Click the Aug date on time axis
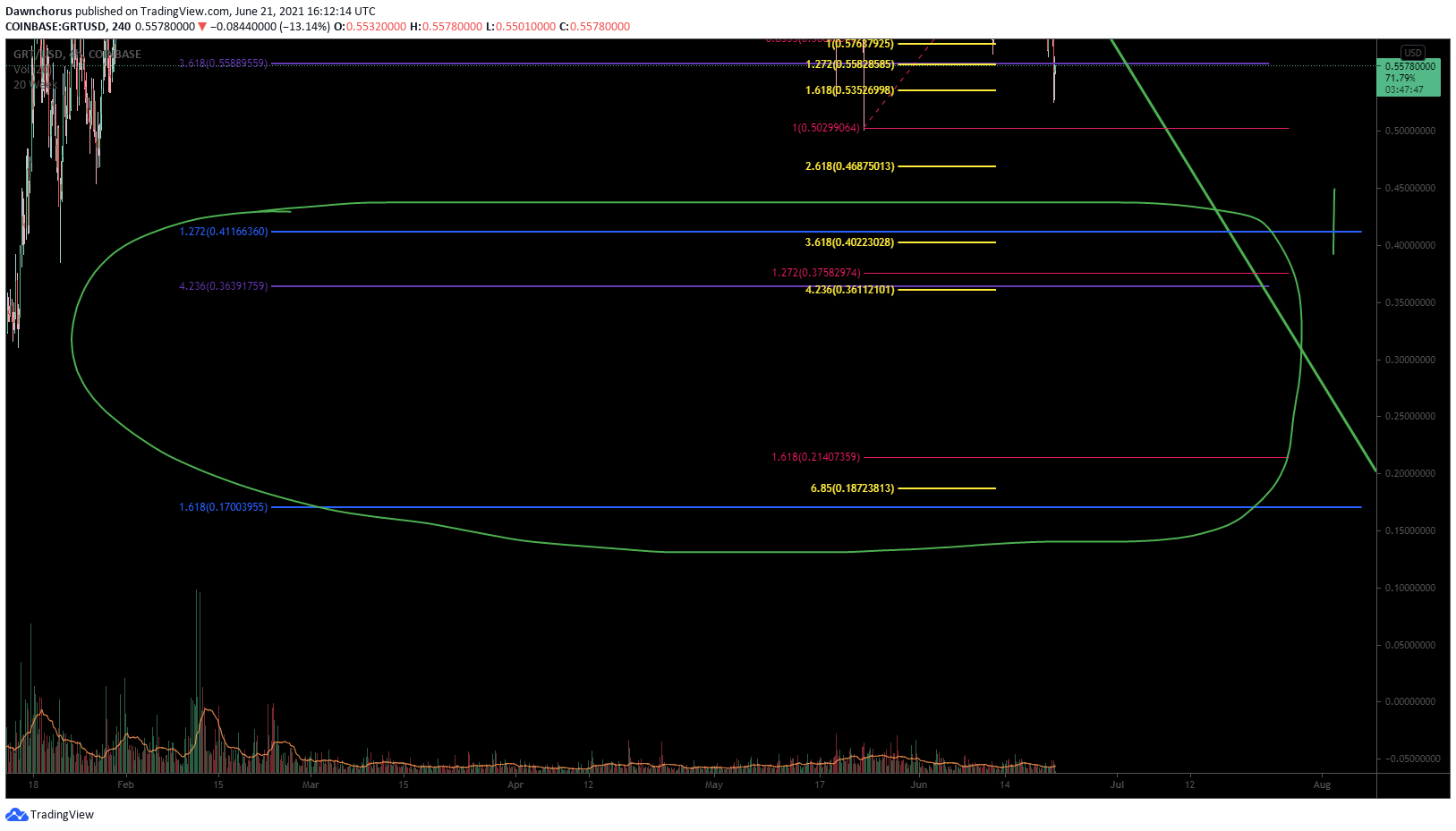 coord(1322,784)
